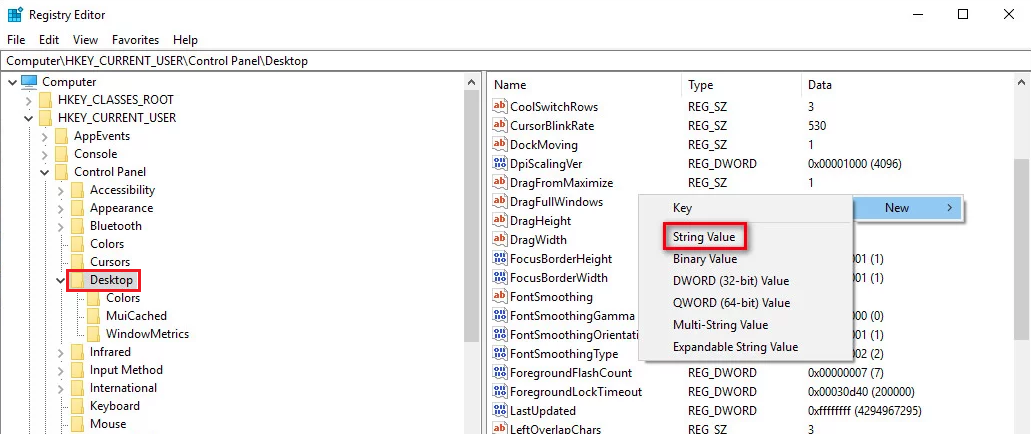Click the DWORD icon beside ForegroundFlashCount
1031x434 pixels.
point(500,373)
